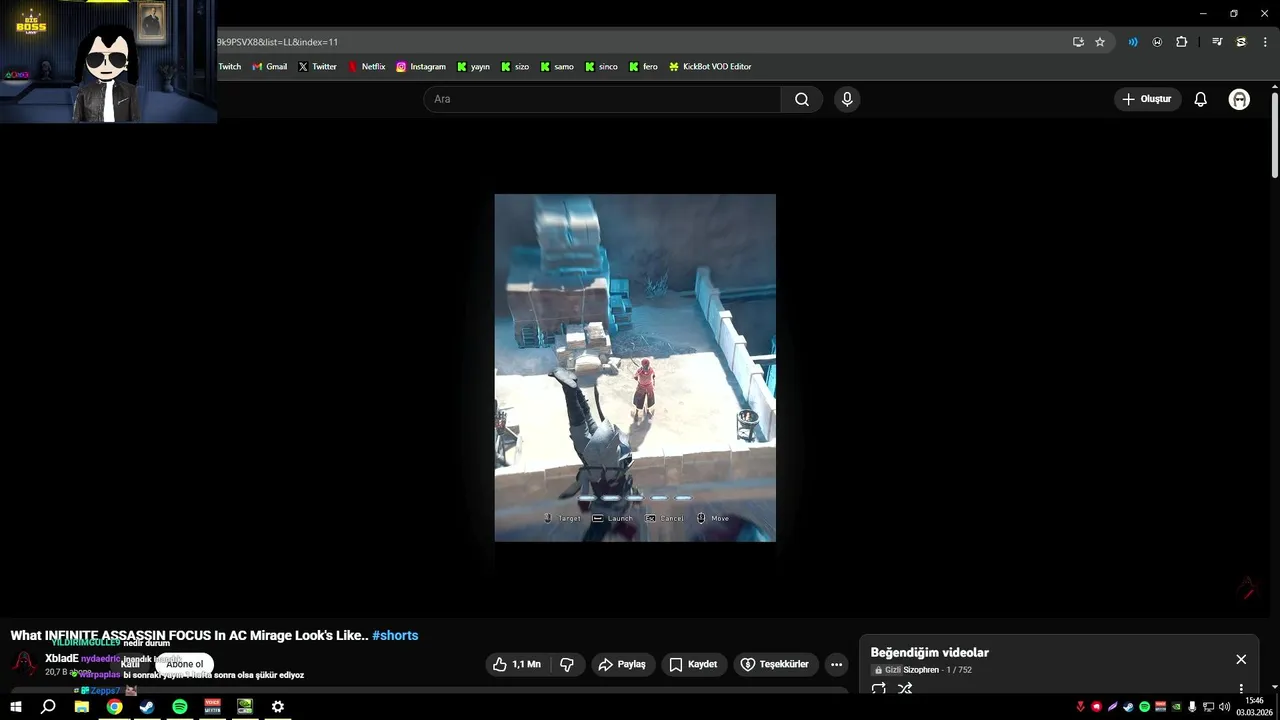Open the fero bookmark

coord(643,67)
